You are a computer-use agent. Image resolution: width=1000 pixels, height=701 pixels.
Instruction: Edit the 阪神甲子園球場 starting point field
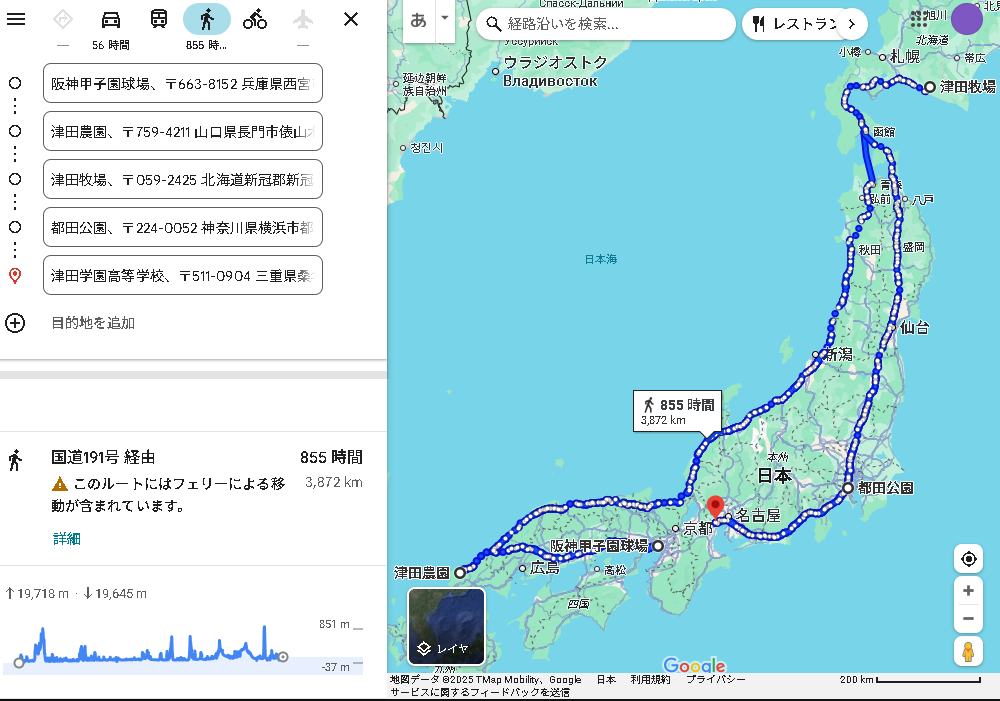[182, 84]
